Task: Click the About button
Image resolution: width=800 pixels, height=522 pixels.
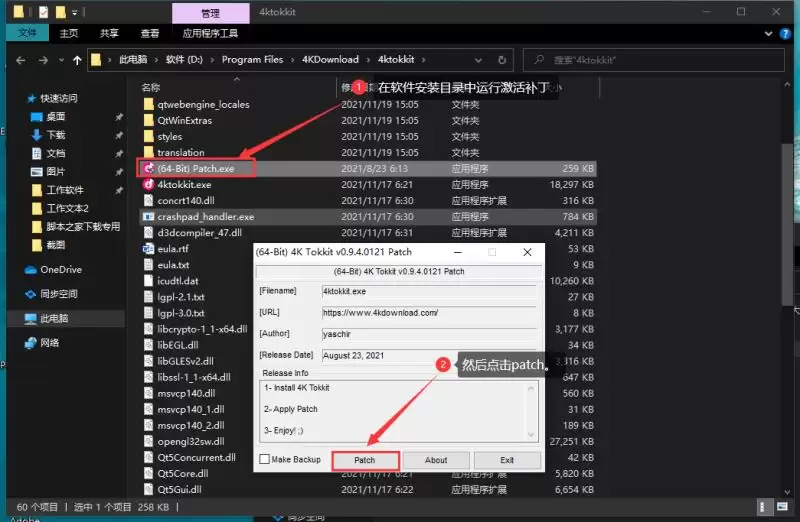Action: point(436,460)
